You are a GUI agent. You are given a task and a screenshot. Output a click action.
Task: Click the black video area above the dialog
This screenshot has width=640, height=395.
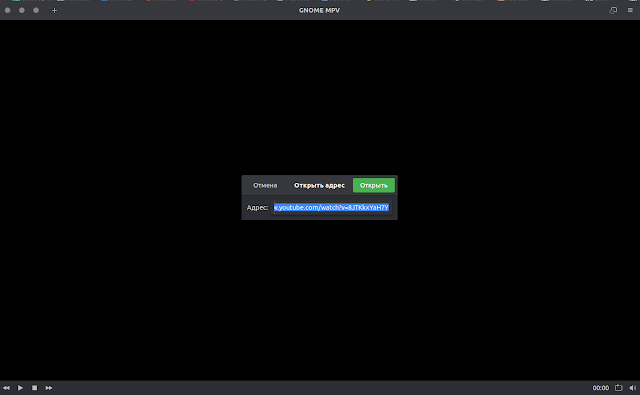tap(320, 98)
